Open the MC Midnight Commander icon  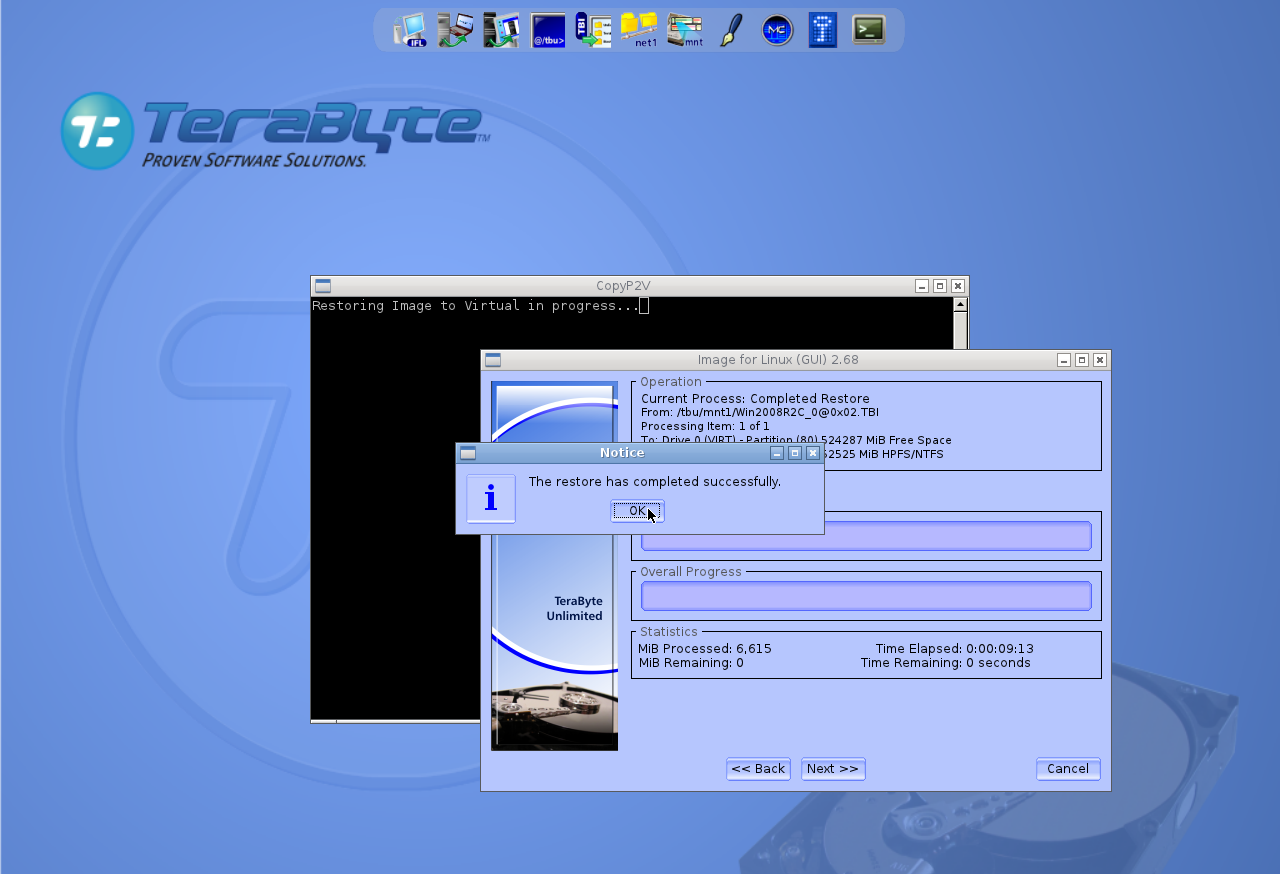777,30
